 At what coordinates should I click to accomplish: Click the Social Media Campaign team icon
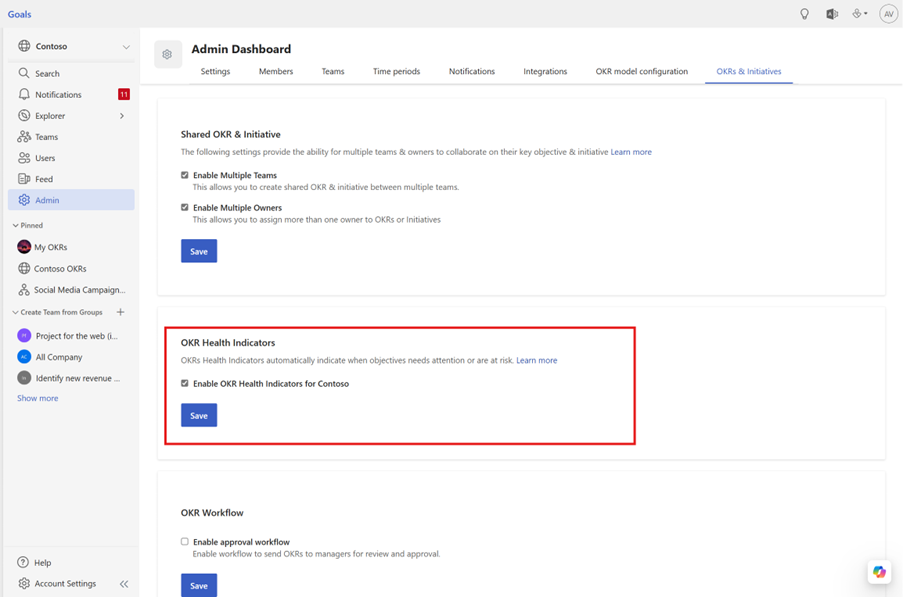click(x=24, y=290)
